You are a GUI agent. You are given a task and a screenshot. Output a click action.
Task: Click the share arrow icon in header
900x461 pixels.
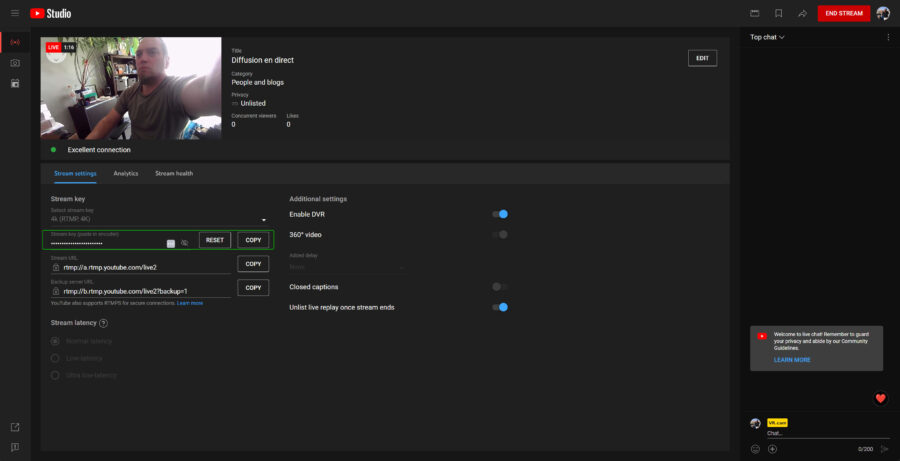pos(802,13)
